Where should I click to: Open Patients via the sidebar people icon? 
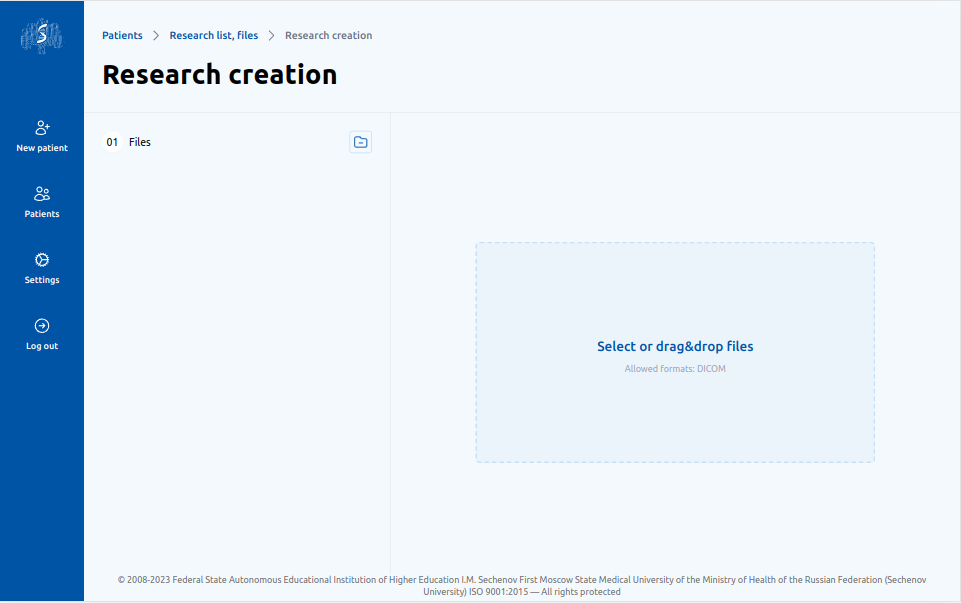coord(42,194)
